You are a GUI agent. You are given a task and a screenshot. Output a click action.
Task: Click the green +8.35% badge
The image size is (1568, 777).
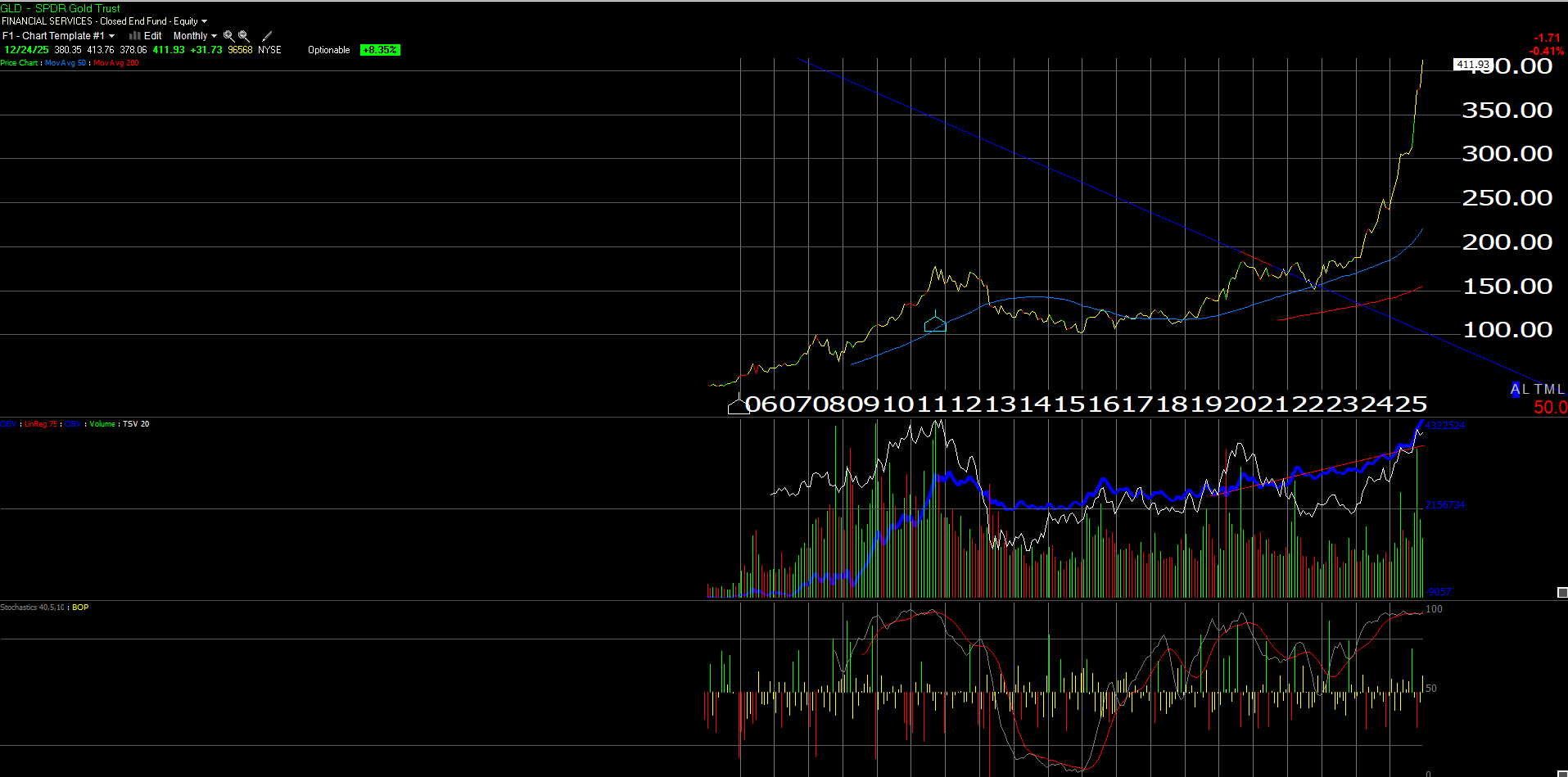[x=380, y=49]
